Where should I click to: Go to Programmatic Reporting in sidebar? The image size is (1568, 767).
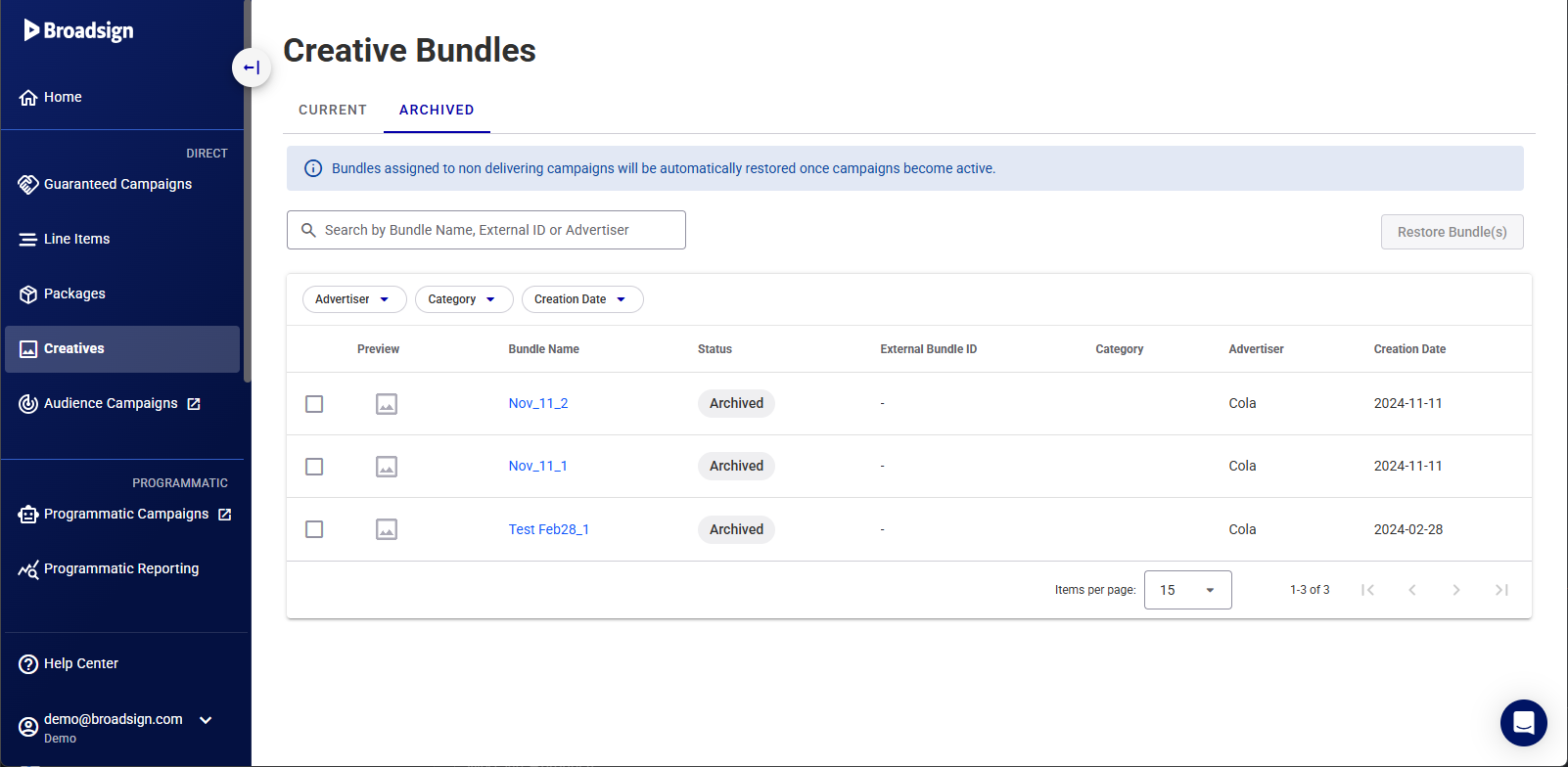(x=120, y=568)
